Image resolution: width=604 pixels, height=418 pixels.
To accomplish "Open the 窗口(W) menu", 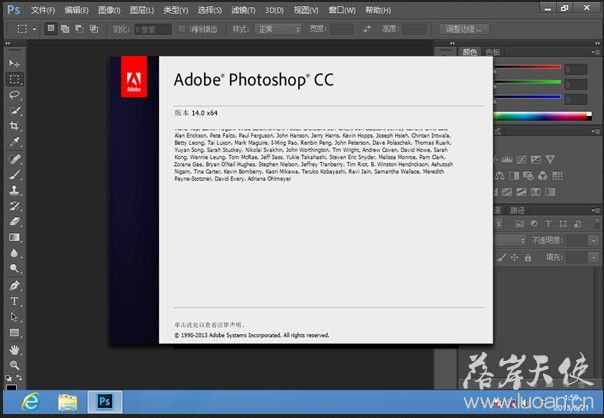I will (x=342, y=10).
